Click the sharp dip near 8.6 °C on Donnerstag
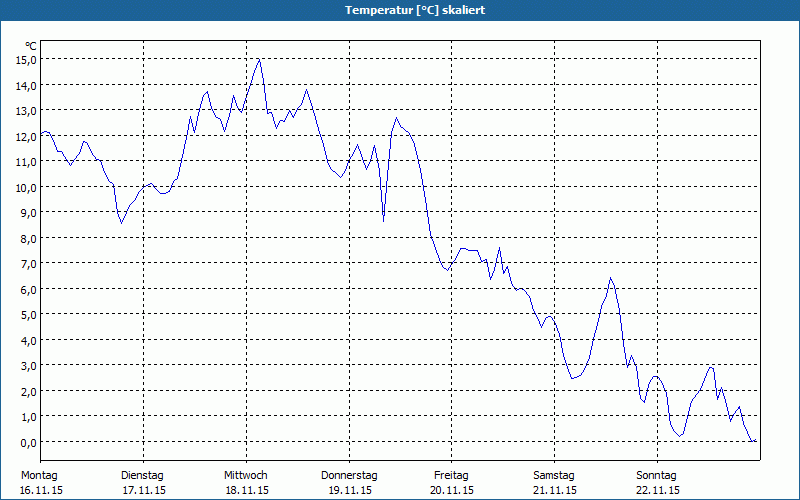The height and width of the screenshot is (500, 800). [x=384, y=221]
